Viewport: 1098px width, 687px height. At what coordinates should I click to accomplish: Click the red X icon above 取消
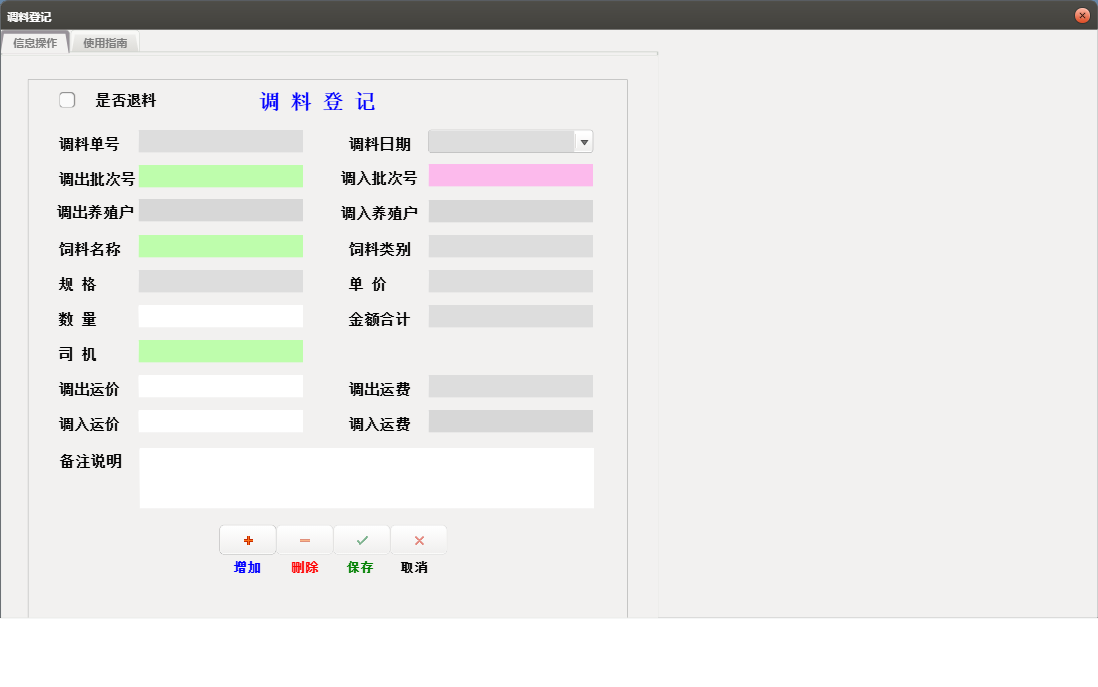point(418,539)
